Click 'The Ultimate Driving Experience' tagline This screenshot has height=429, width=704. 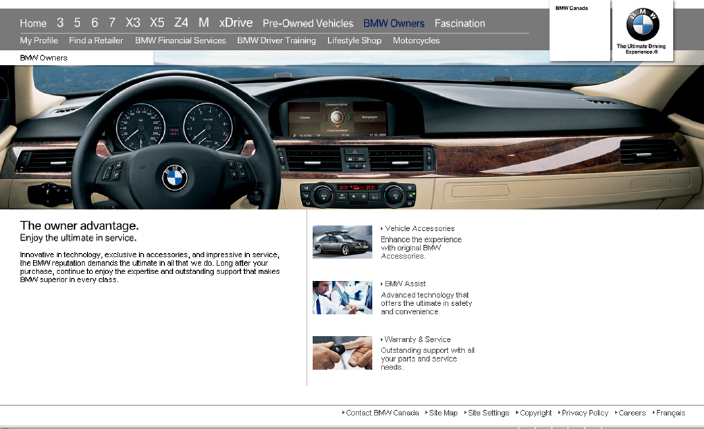(641, 49)
